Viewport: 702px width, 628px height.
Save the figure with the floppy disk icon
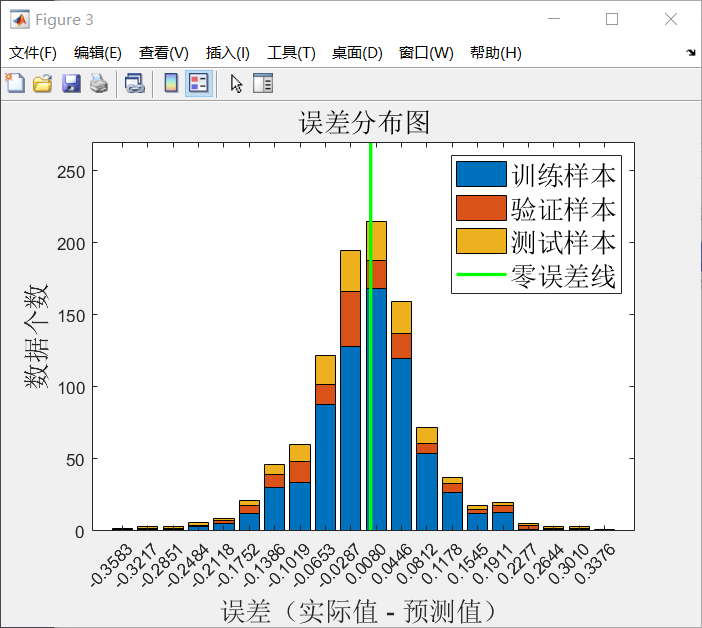71,84
